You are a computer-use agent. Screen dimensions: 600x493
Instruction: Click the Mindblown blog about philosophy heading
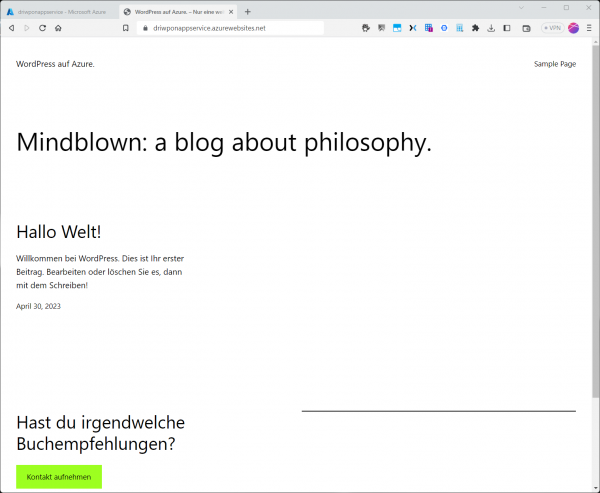click(x=224, y=142)
